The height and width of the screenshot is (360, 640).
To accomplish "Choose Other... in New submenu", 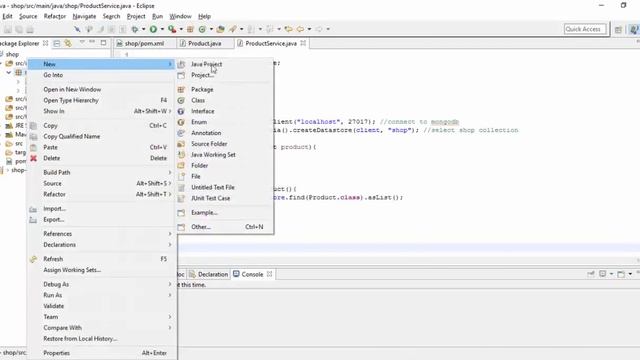I will [x=224, y=227].
